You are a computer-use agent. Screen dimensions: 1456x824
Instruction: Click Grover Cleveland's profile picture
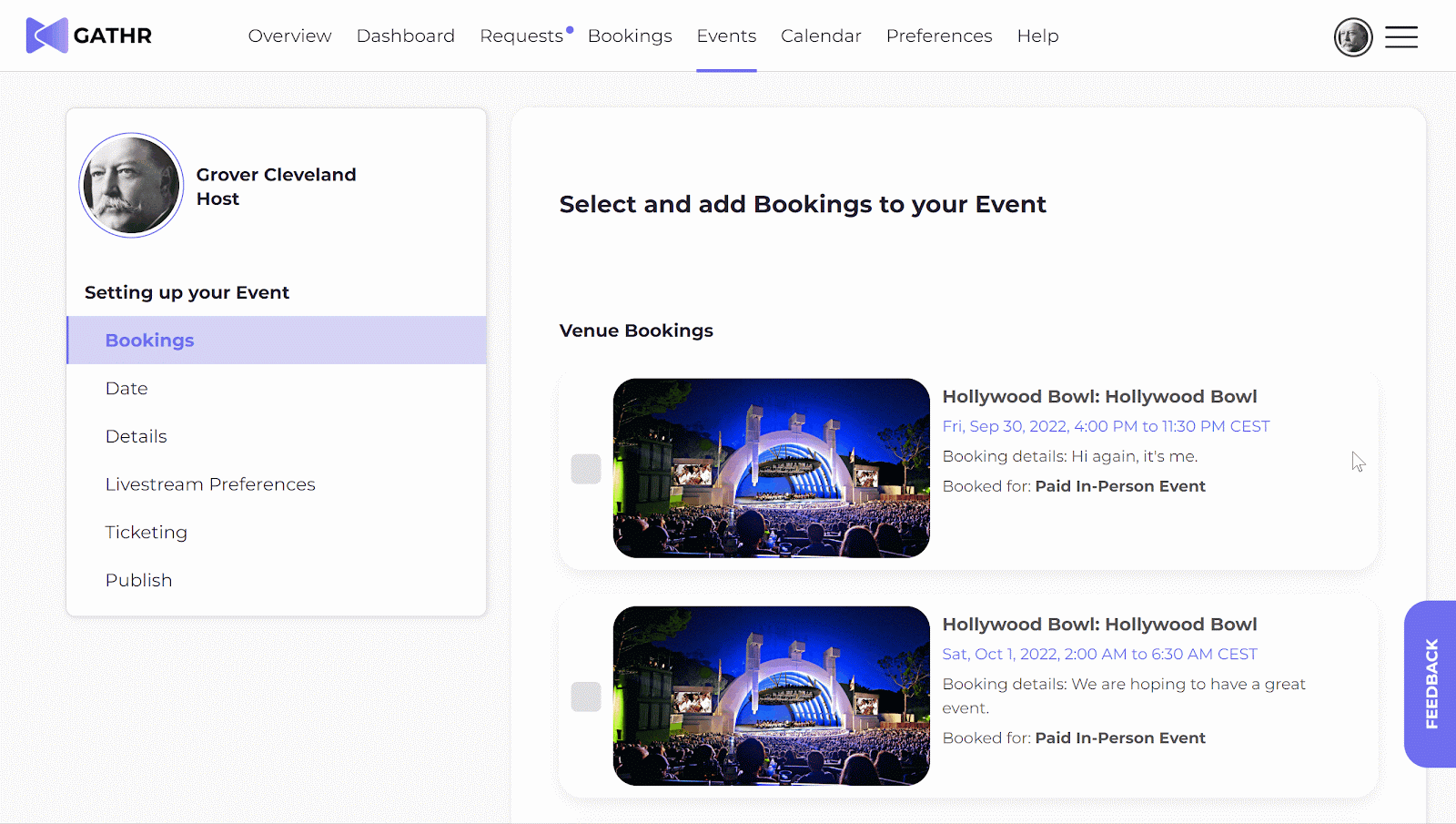click(132, 186)
